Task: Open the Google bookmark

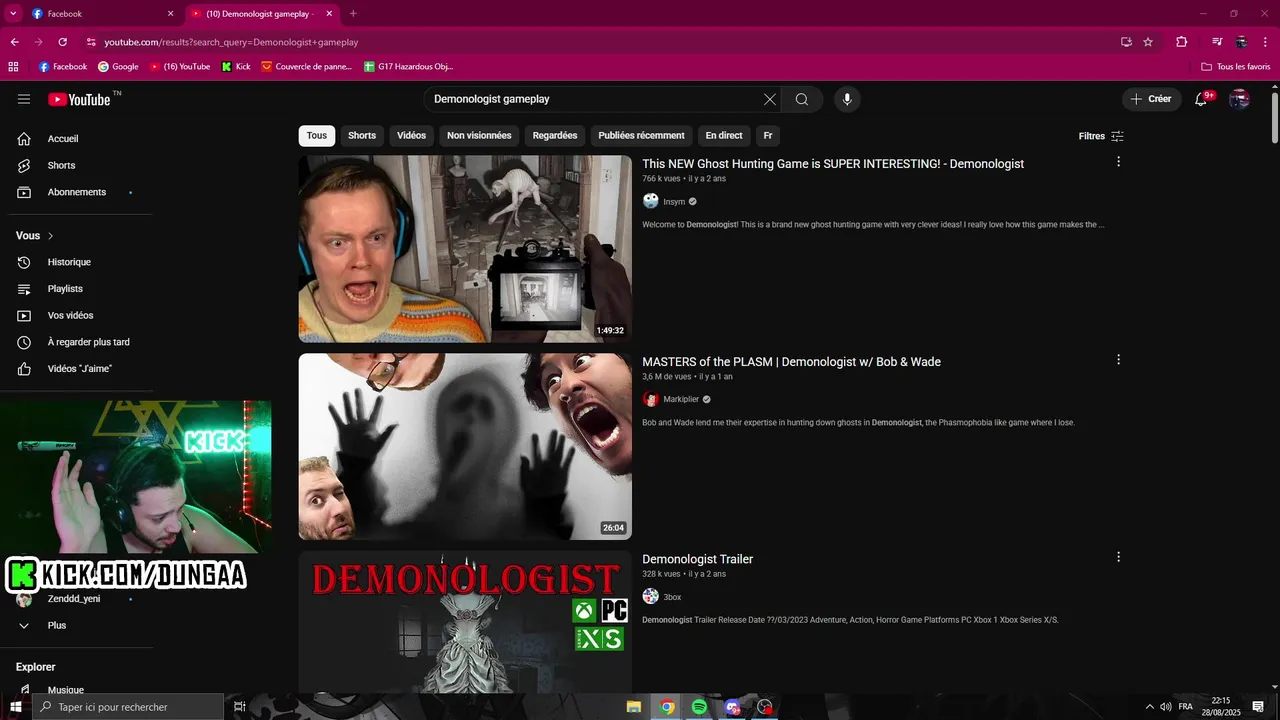Action: click(118, 67)
